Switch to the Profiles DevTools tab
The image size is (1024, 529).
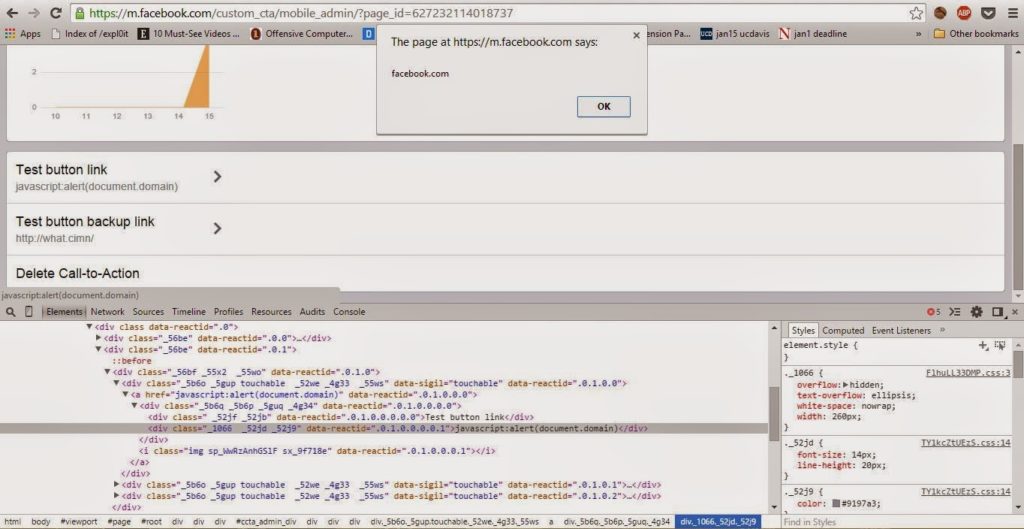[x=229, y=312]
